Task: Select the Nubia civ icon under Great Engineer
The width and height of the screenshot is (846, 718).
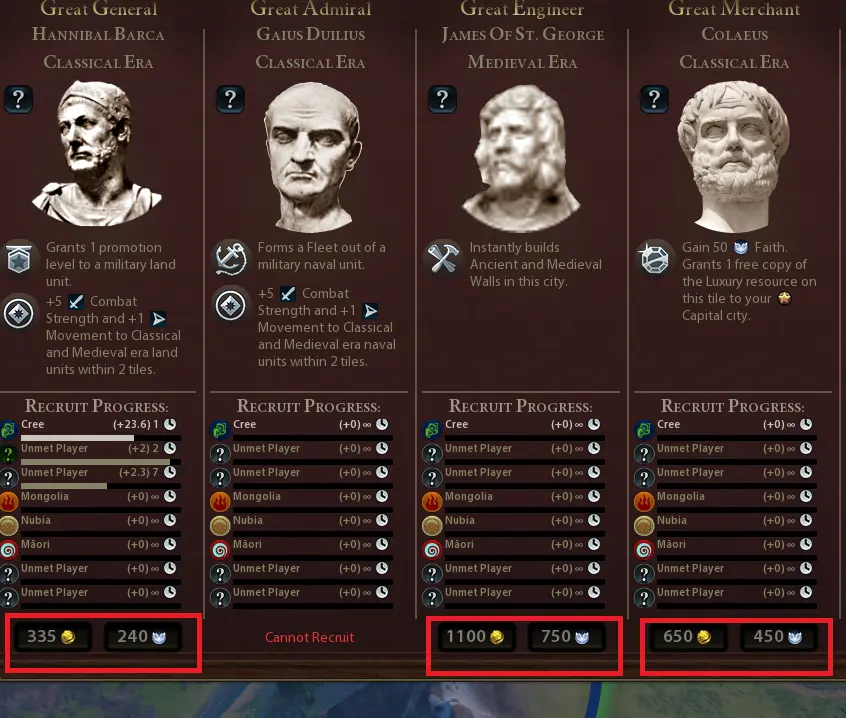Action: coord(432,525)
